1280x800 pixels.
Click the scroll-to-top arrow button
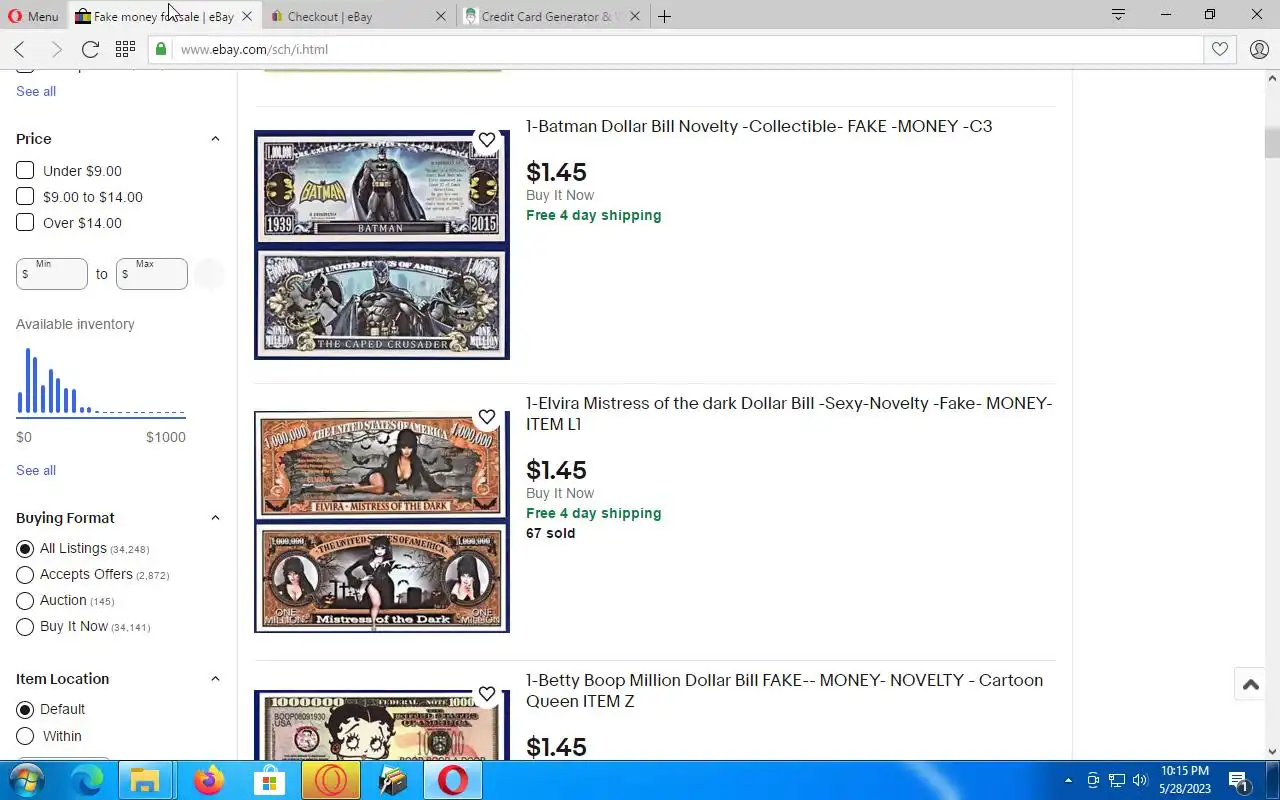tap(1250, 685)
